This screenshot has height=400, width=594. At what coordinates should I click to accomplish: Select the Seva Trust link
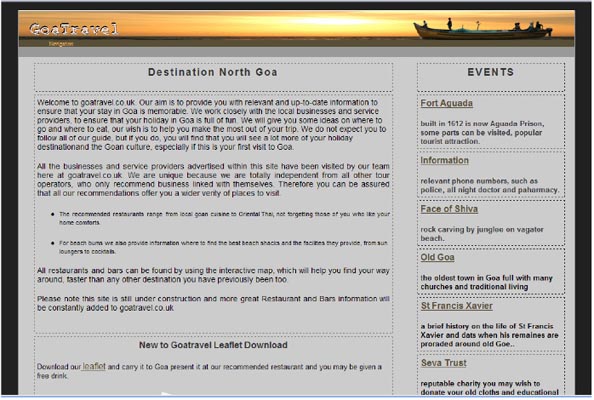pos(444,363)
